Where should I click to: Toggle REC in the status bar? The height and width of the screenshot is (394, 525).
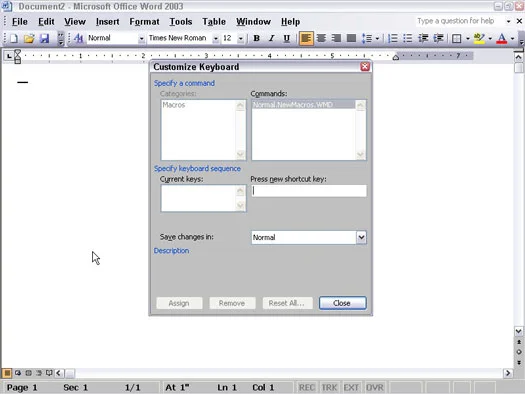click(307, 388)
